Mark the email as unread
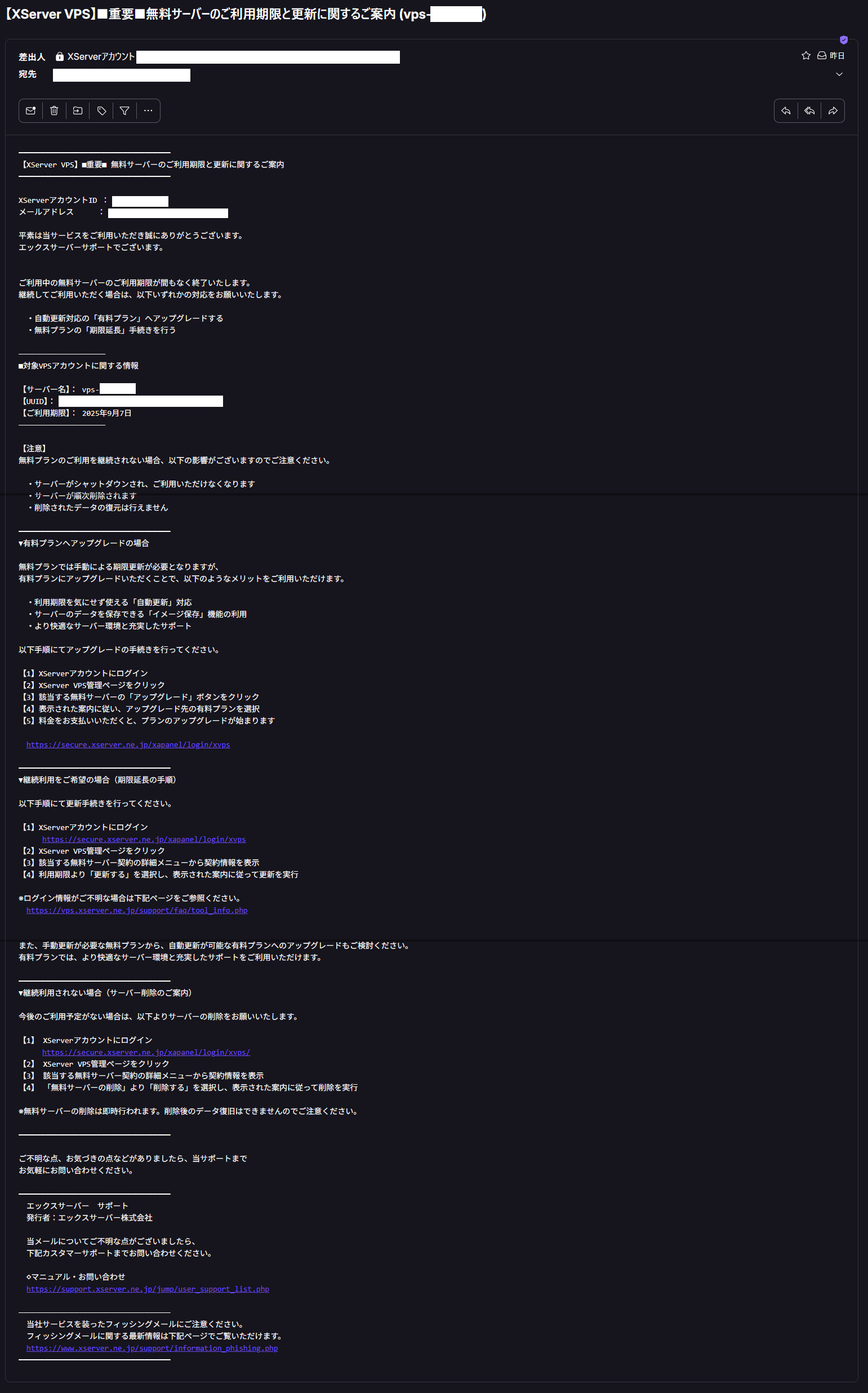 click(31, 111)
